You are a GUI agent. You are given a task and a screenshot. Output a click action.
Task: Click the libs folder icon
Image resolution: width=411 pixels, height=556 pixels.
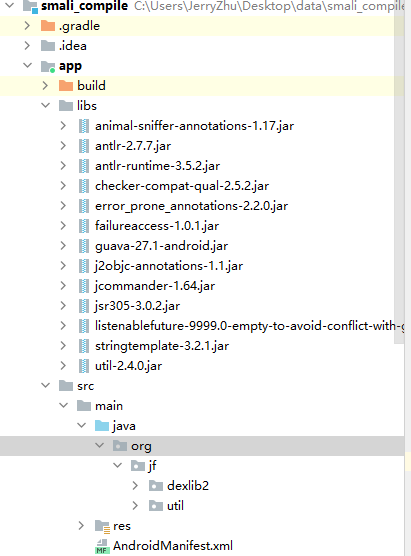tap(66, 106)
